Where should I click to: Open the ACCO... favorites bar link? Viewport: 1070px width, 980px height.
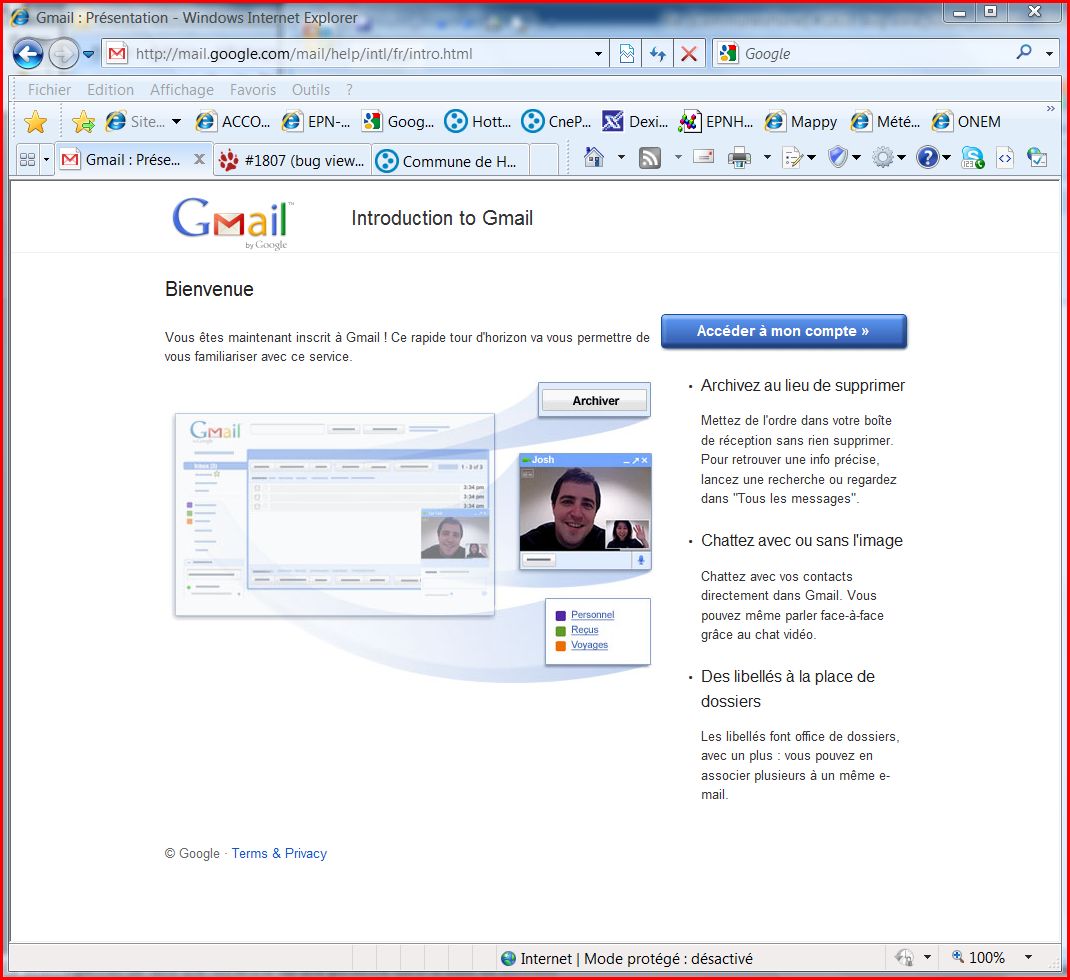233,122
